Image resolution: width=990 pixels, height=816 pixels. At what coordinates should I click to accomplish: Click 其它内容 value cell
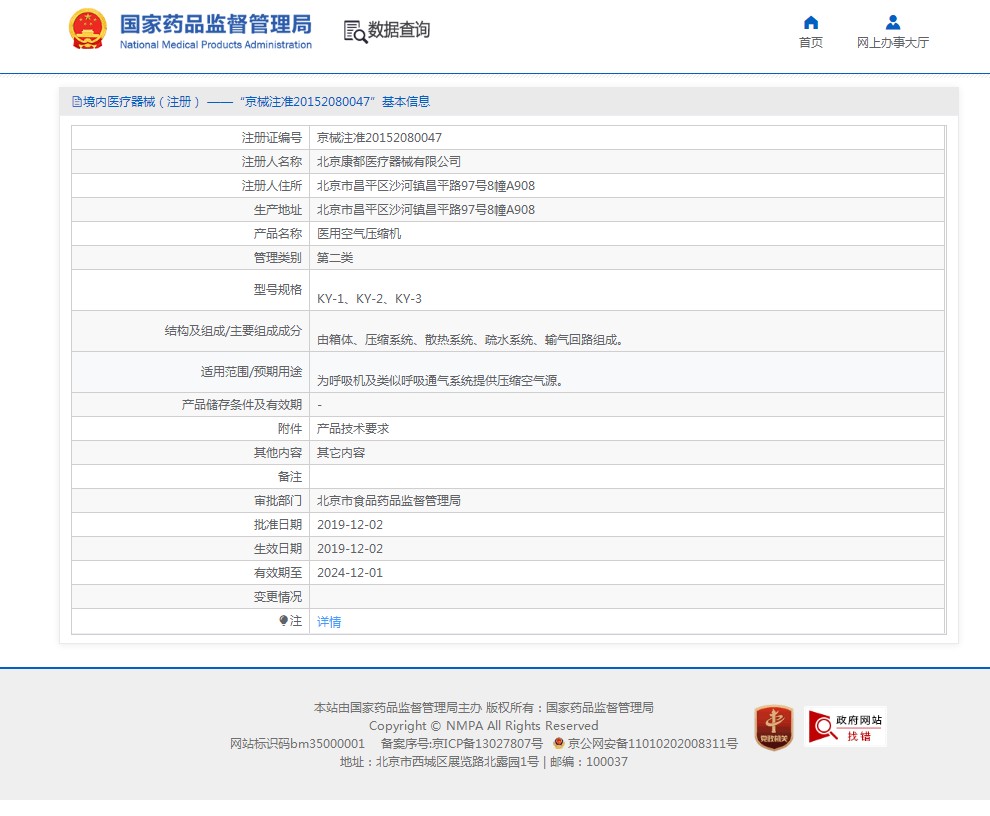(341, 453)
